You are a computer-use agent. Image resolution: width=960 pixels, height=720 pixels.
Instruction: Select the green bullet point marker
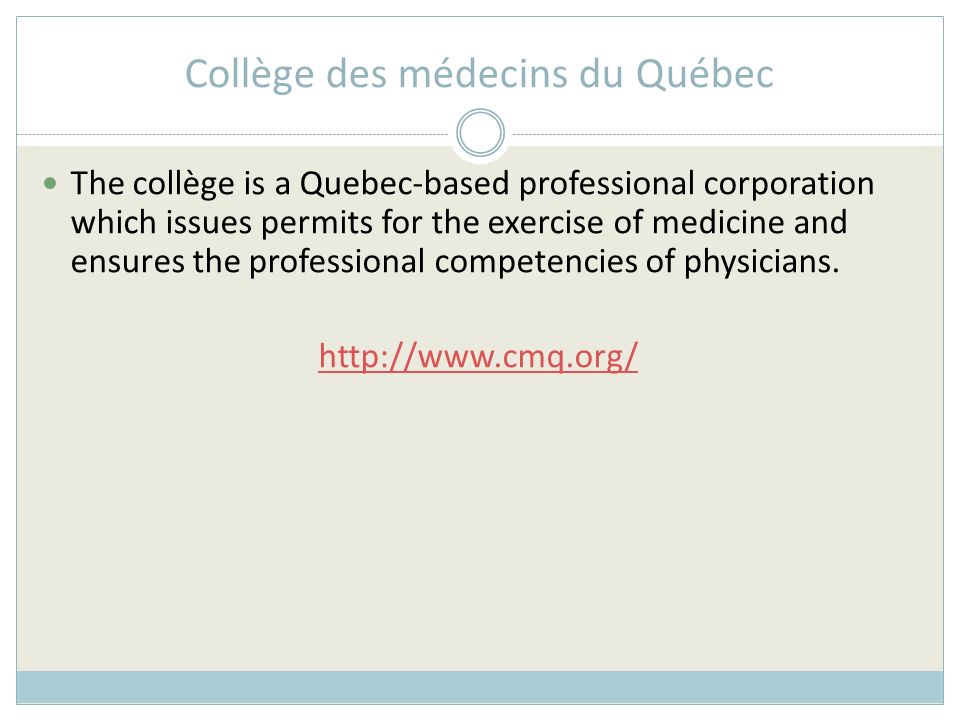[x=50, y=183]
